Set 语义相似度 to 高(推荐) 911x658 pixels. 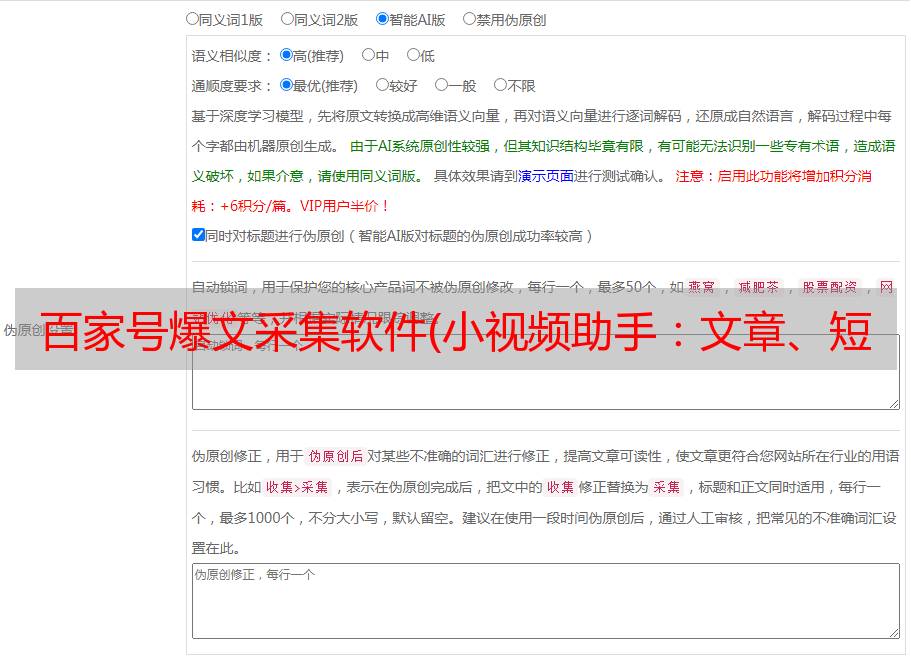286,55
